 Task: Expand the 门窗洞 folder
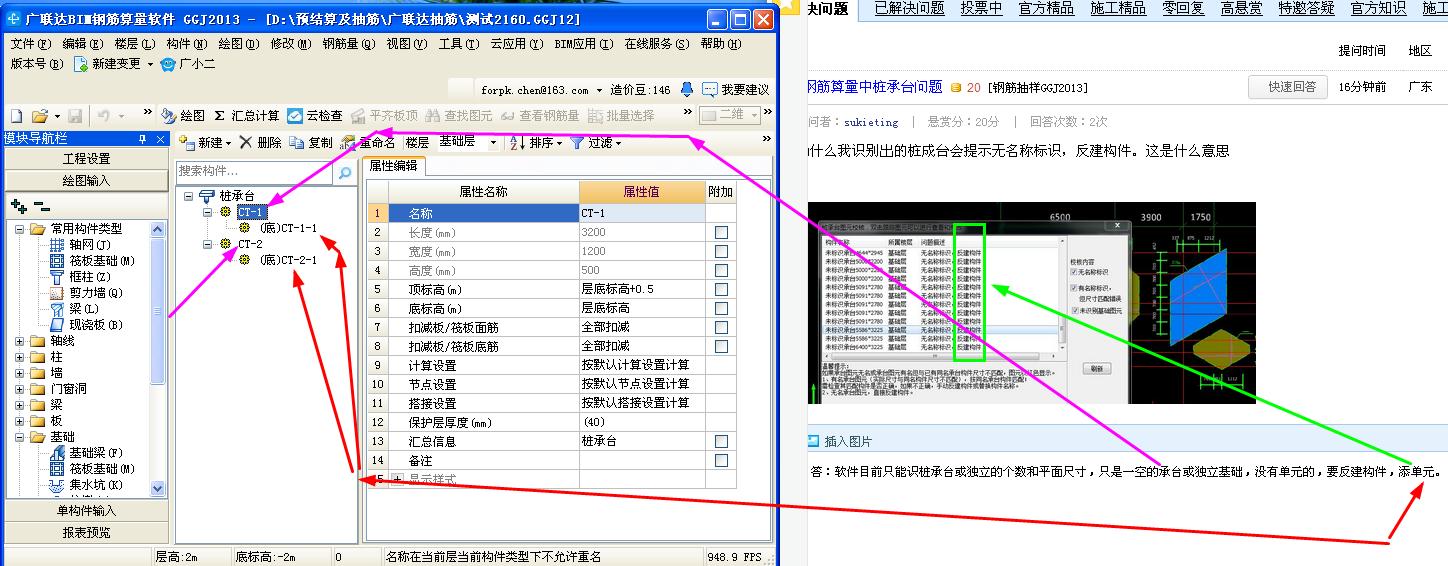(20, 389)
